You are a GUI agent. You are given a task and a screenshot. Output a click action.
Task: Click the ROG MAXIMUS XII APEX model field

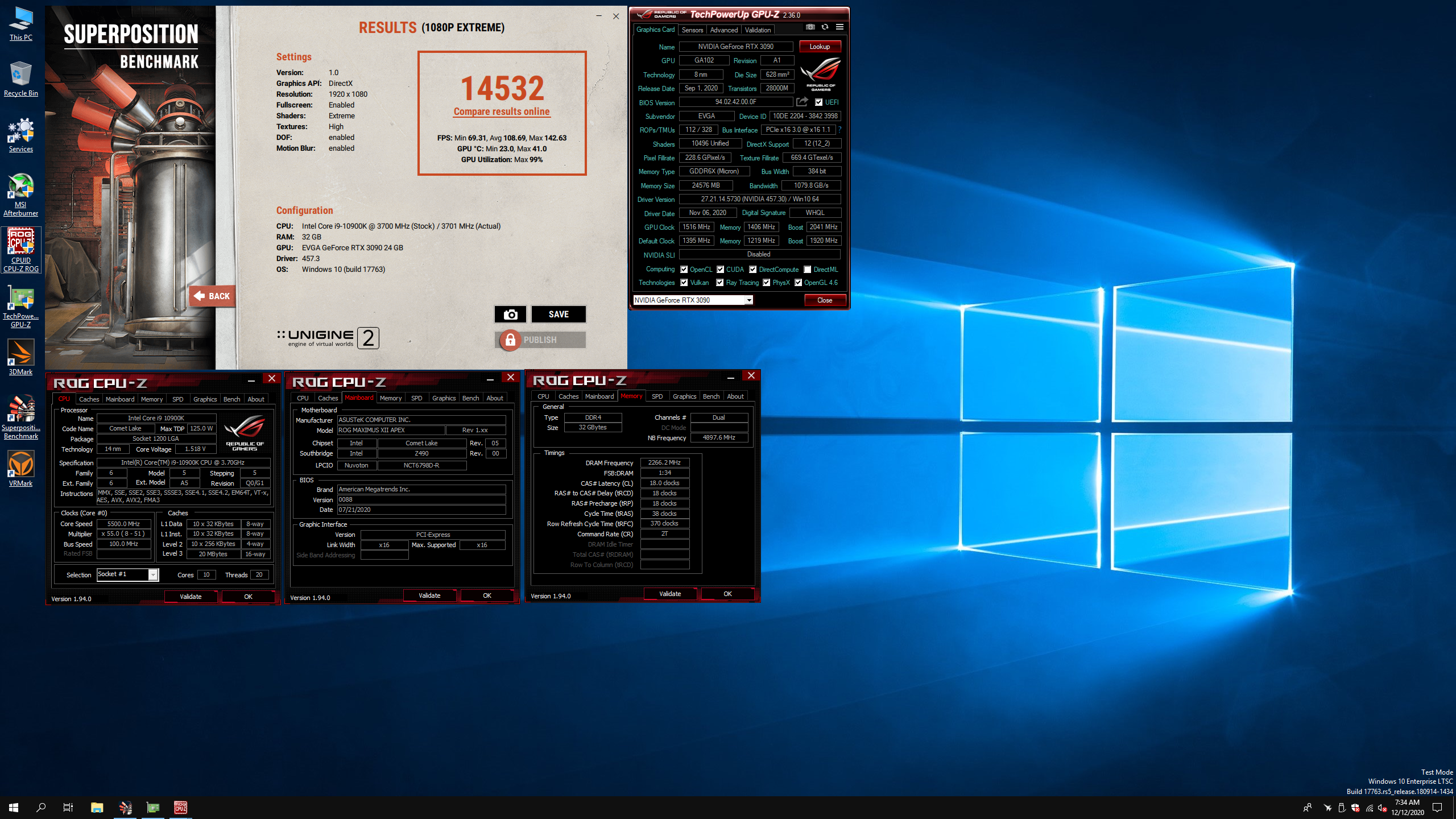(x=391, y=430)
